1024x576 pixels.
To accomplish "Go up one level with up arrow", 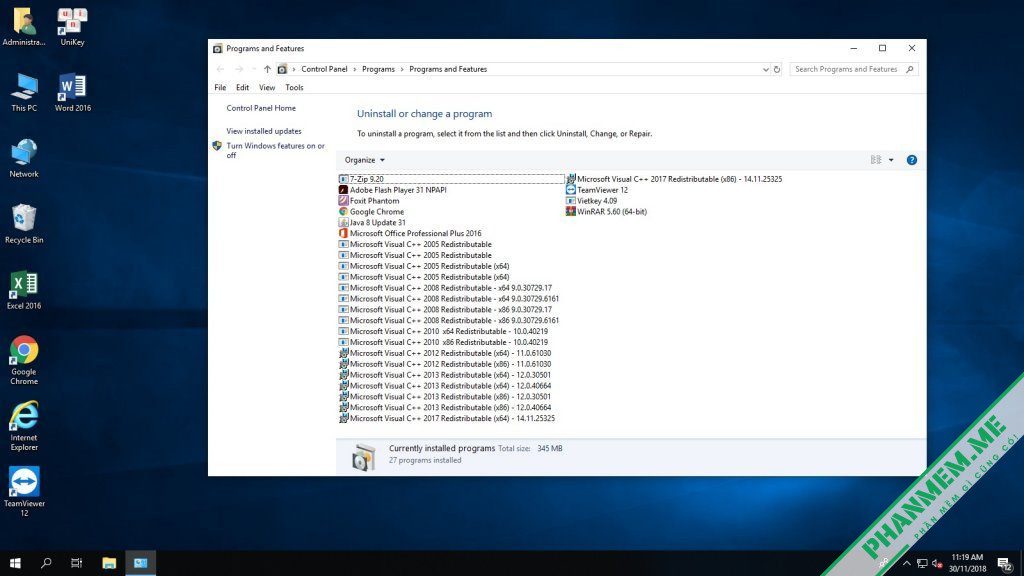I will click(x=267, y=69).
